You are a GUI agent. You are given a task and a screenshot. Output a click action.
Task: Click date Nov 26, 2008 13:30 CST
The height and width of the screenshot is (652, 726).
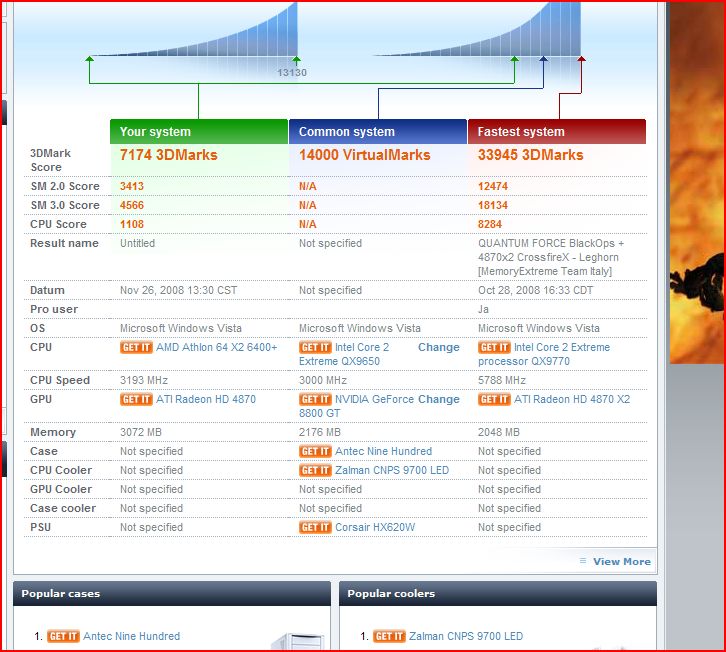click(x=179, y=290)
